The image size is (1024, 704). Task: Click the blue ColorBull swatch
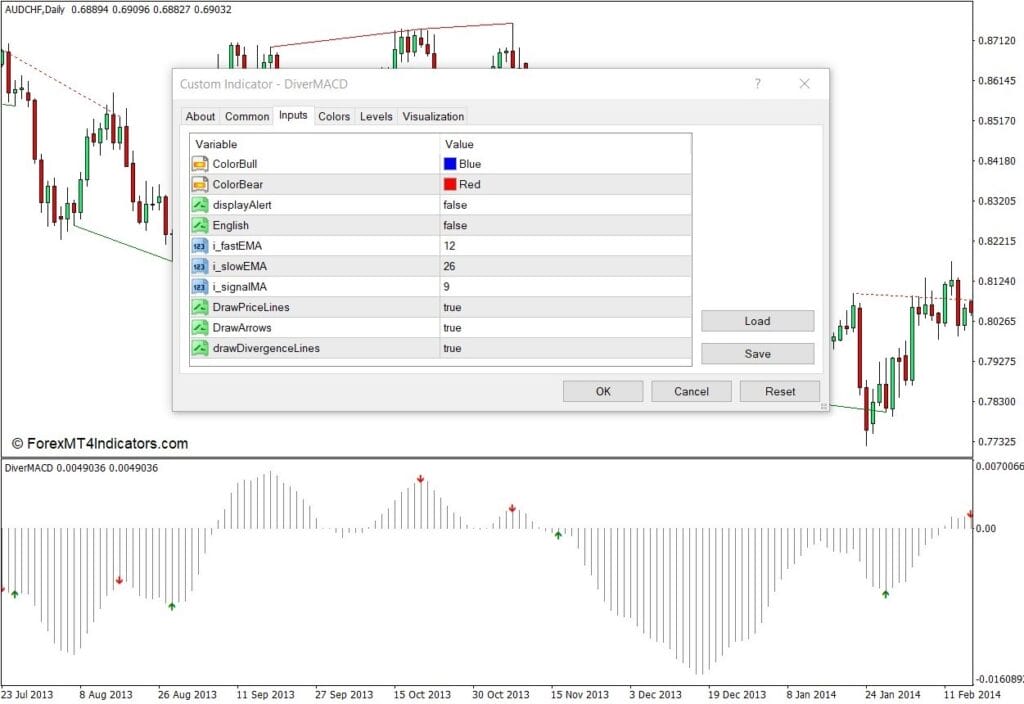(x=450, y=164)
